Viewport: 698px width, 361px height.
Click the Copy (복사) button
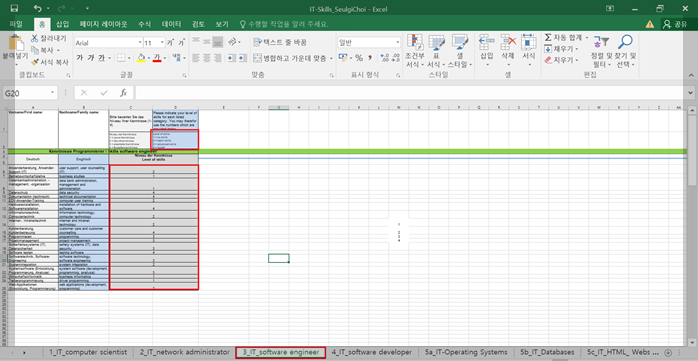click(42, 50)
